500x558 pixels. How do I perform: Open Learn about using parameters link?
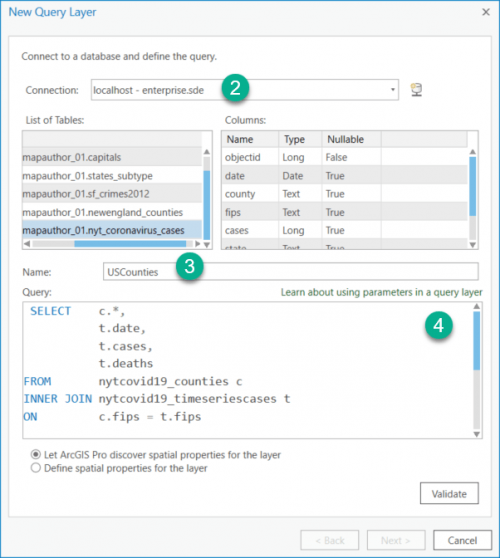381,292
